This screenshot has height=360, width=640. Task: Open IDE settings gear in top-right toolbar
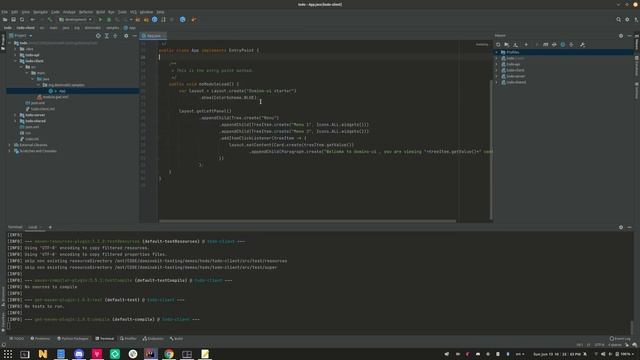click(x=627, y=20)
